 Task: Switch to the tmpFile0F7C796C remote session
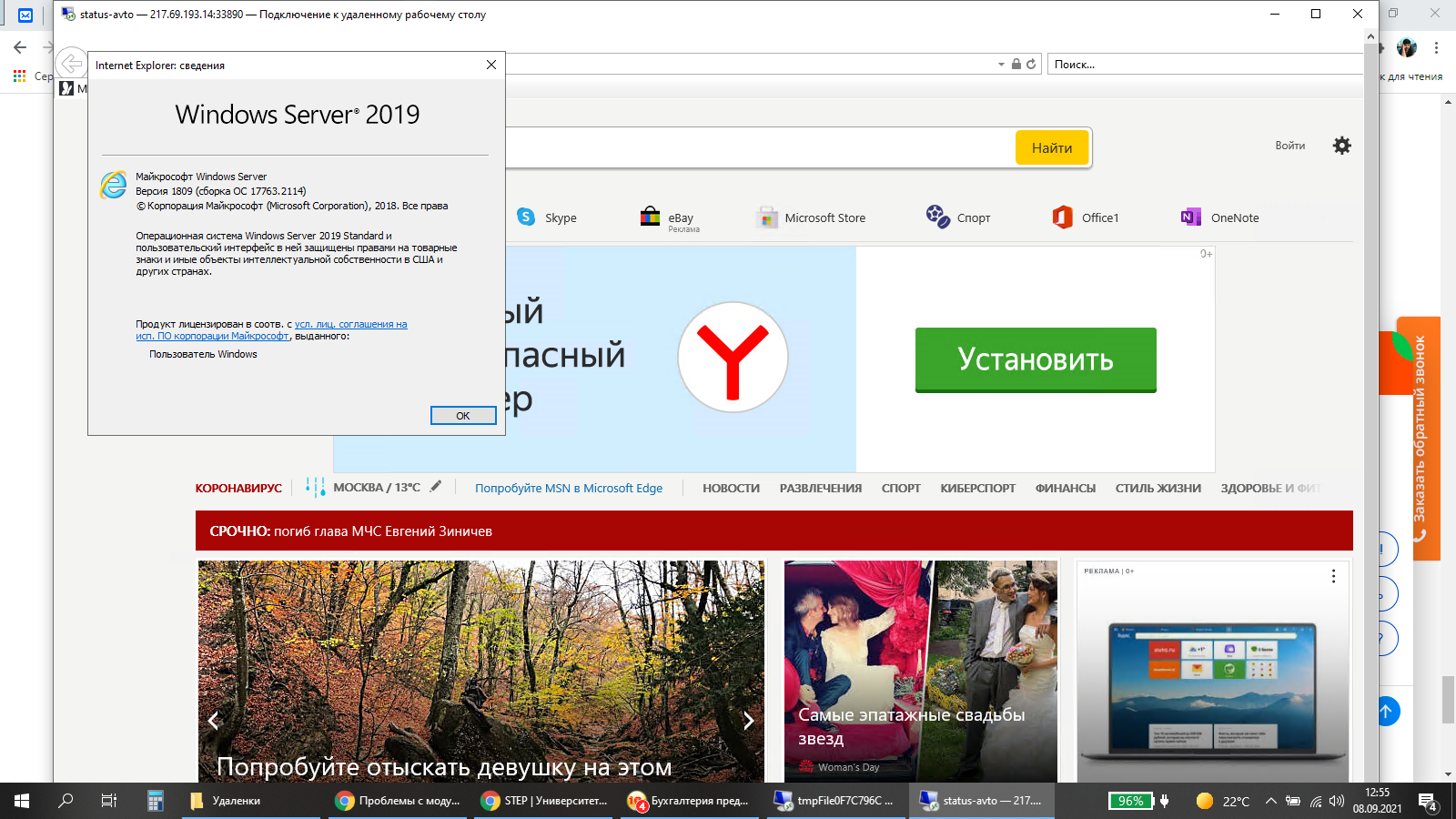coord(836,801)
